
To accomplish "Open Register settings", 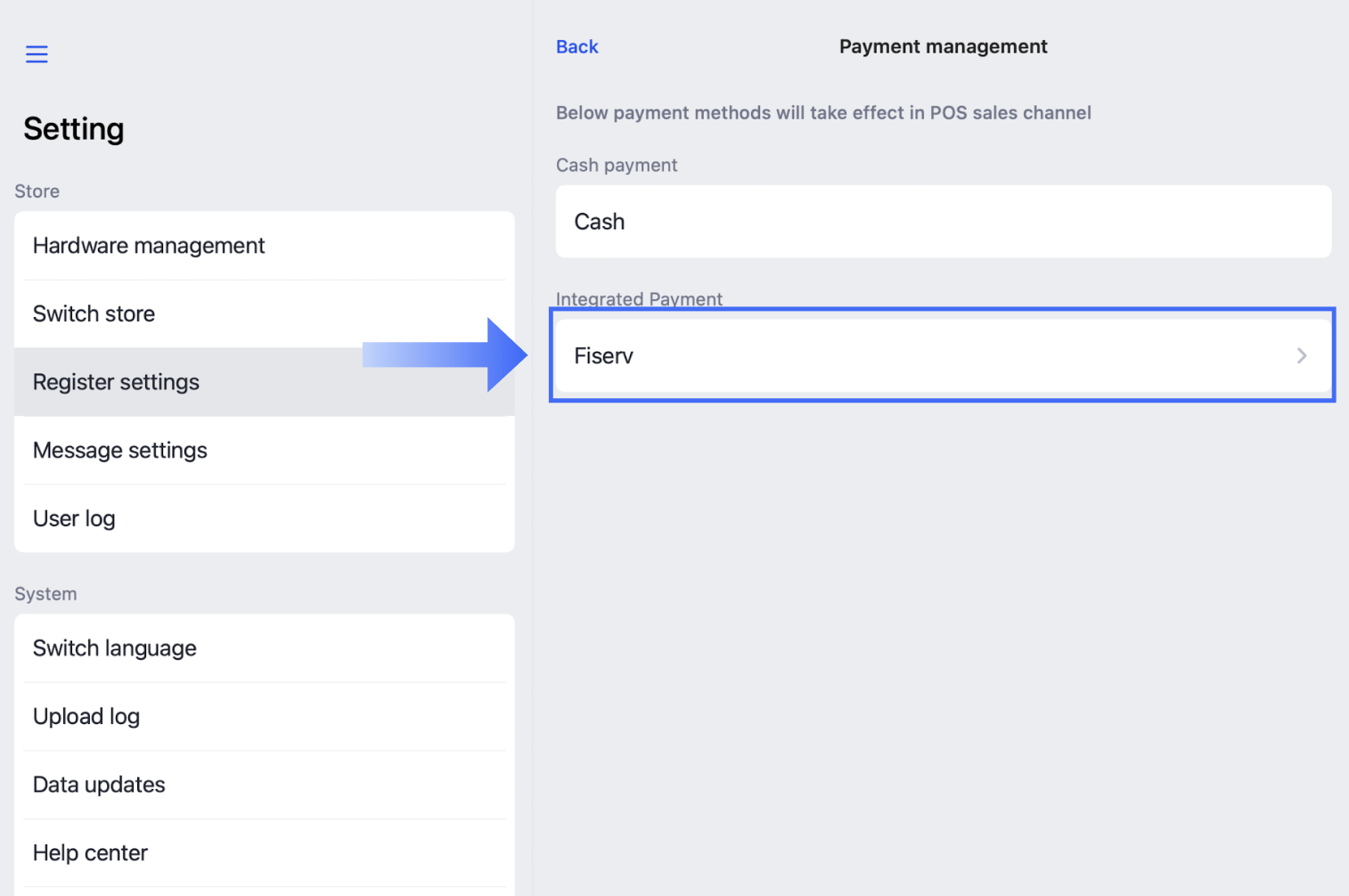I will (x=116, y=382).
